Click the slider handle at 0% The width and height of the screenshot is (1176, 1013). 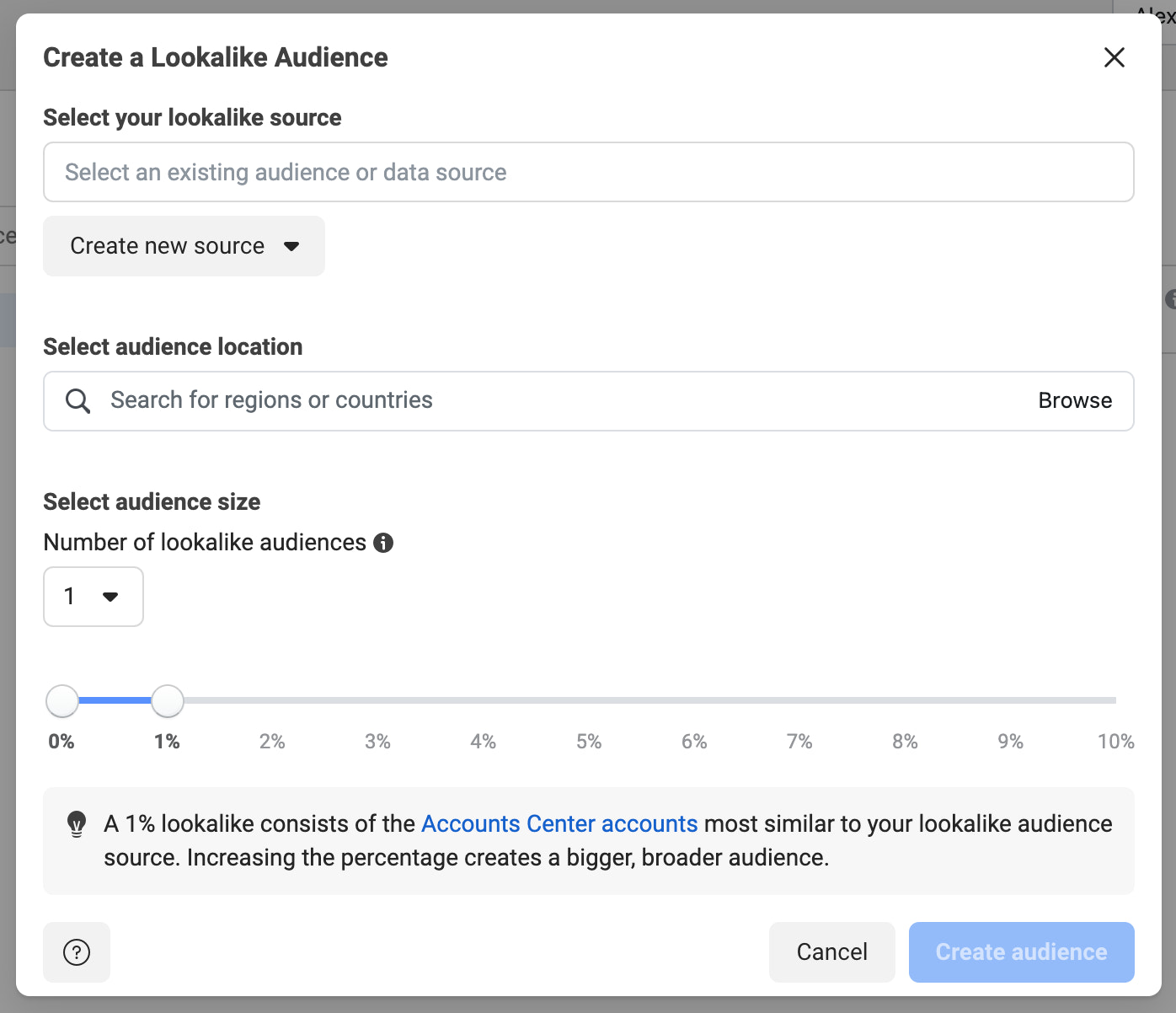click(x=62, y=700)
